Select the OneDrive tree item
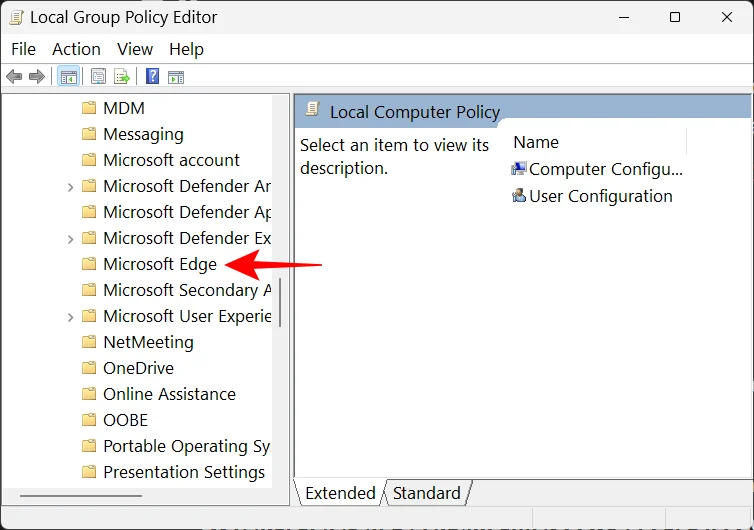 (138, 368)
